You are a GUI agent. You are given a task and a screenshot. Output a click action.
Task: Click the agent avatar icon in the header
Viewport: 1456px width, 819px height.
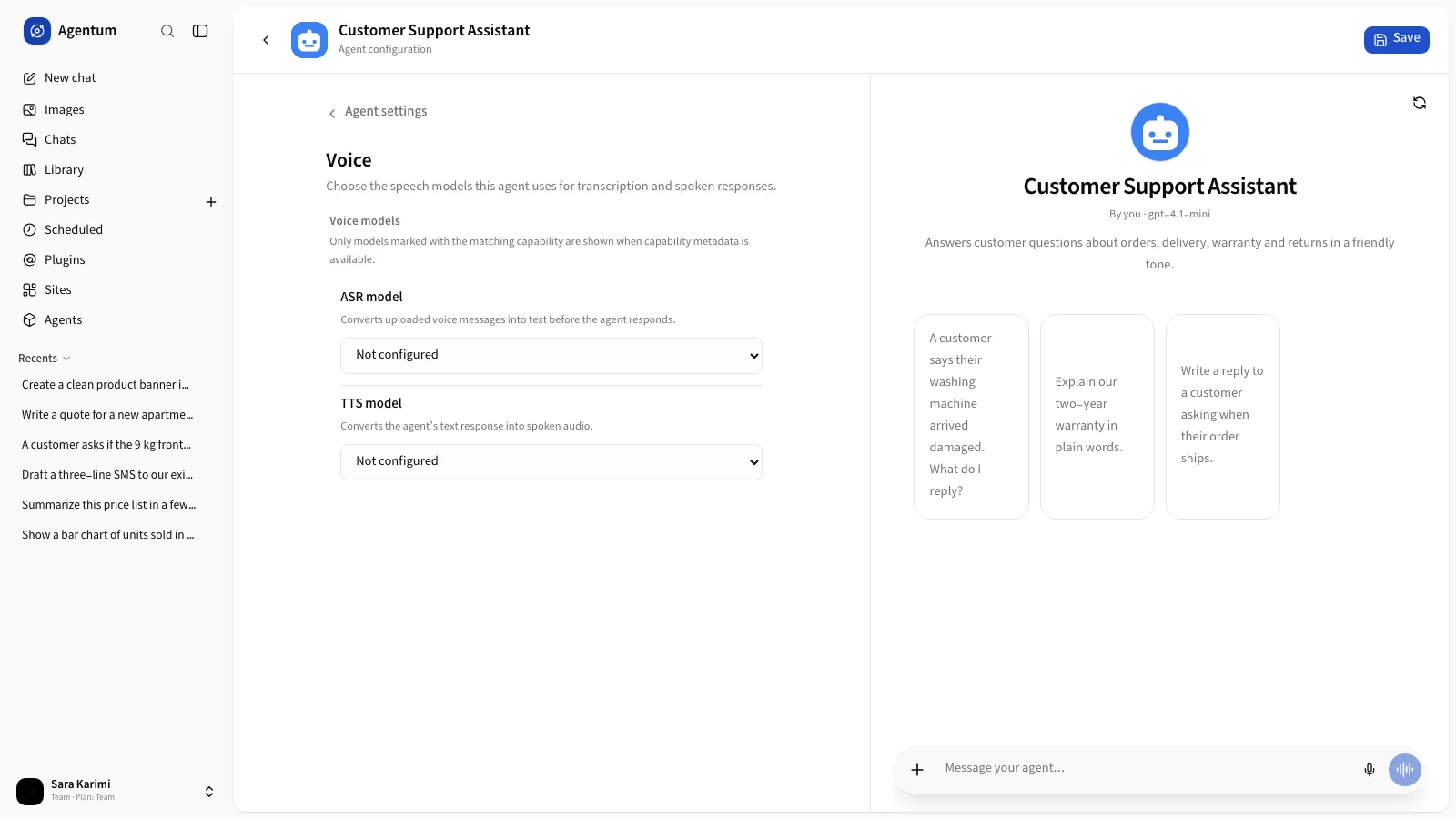click(309, 40)
